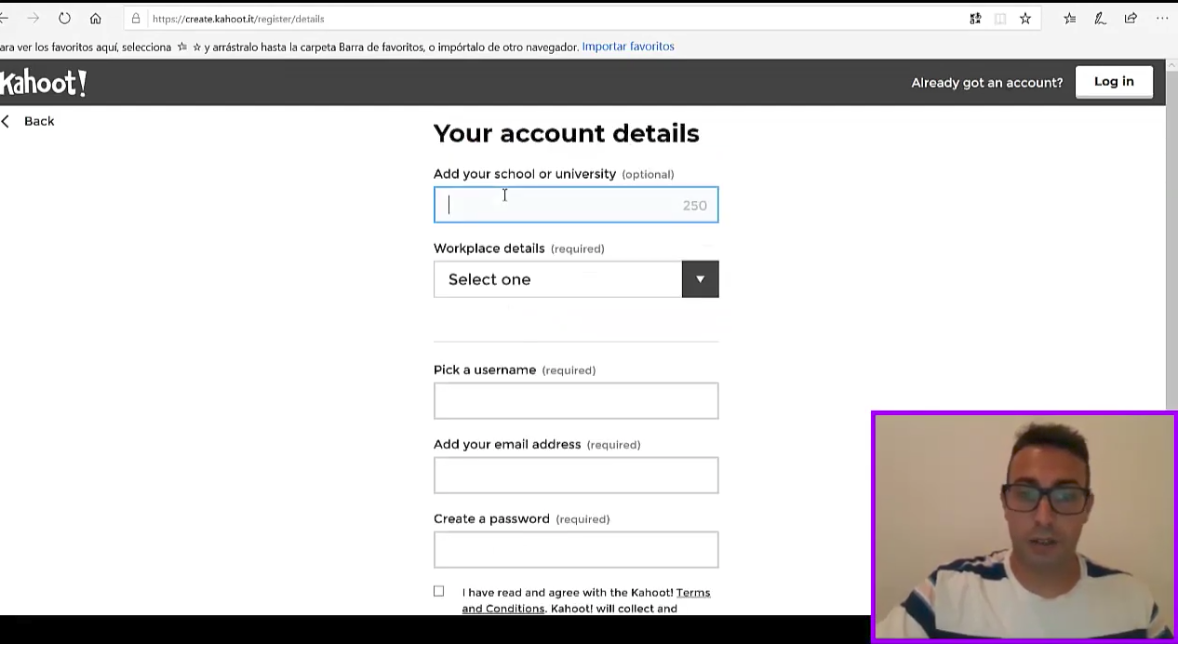
Task: Click the Kahoot! logo
Action: coord(43,83)
